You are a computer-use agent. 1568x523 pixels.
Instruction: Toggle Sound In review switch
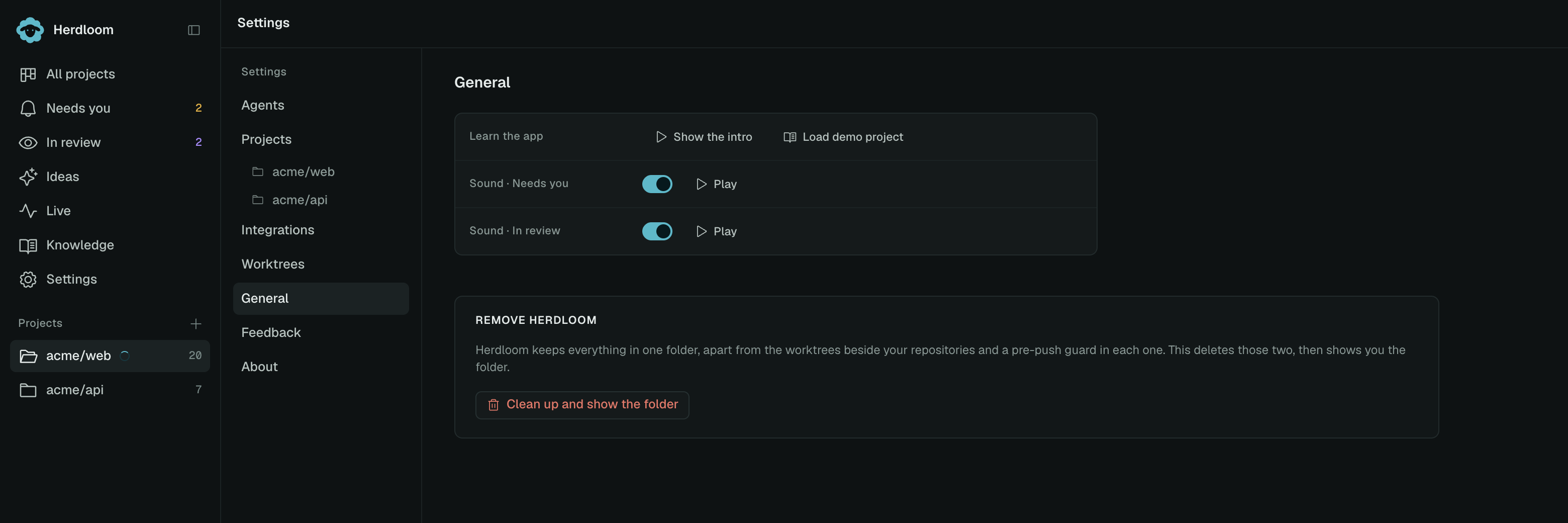pos(657,231)
